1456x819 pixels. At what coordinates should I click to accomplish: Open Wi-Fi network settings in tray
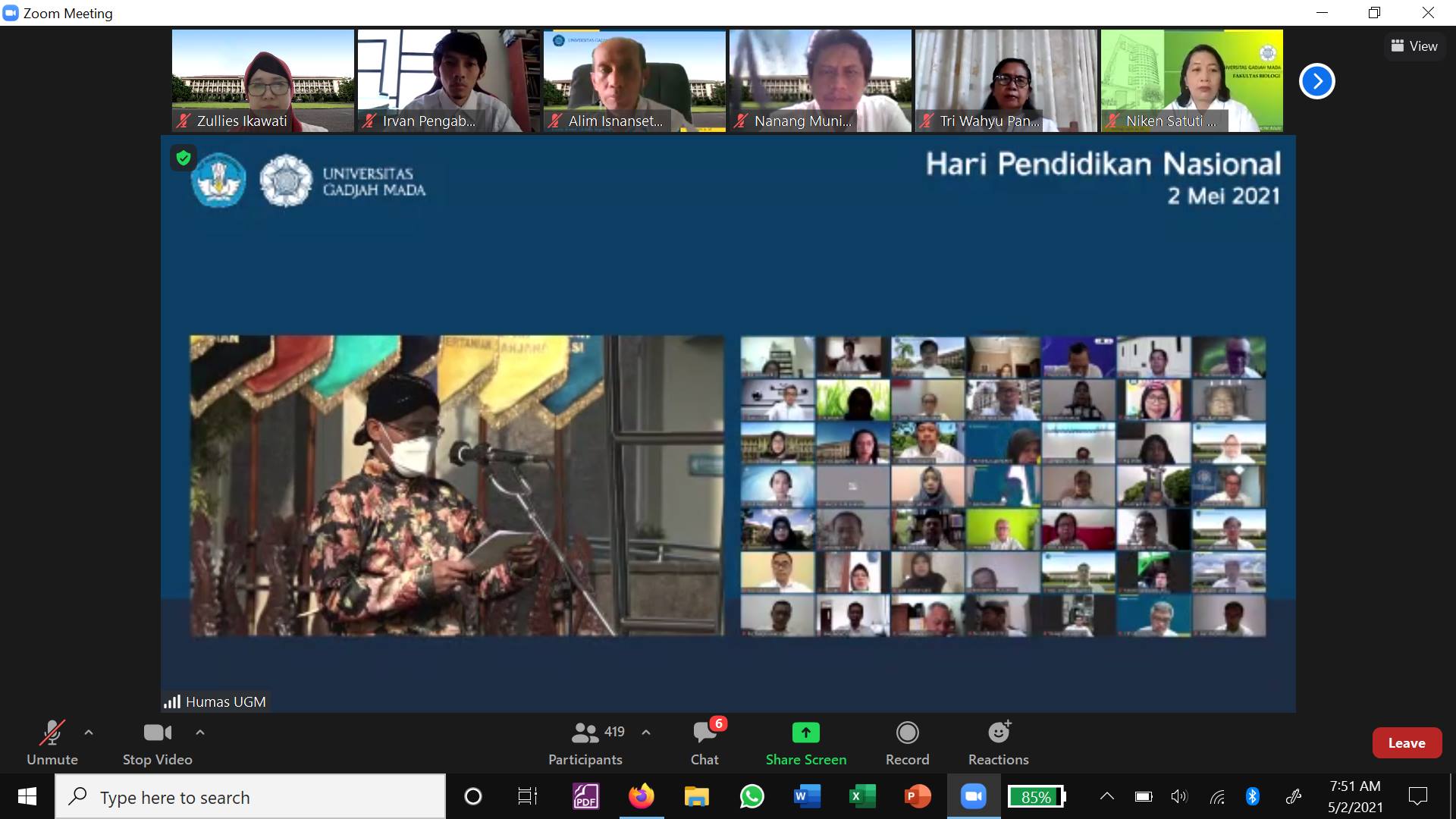coord(1216,796)
